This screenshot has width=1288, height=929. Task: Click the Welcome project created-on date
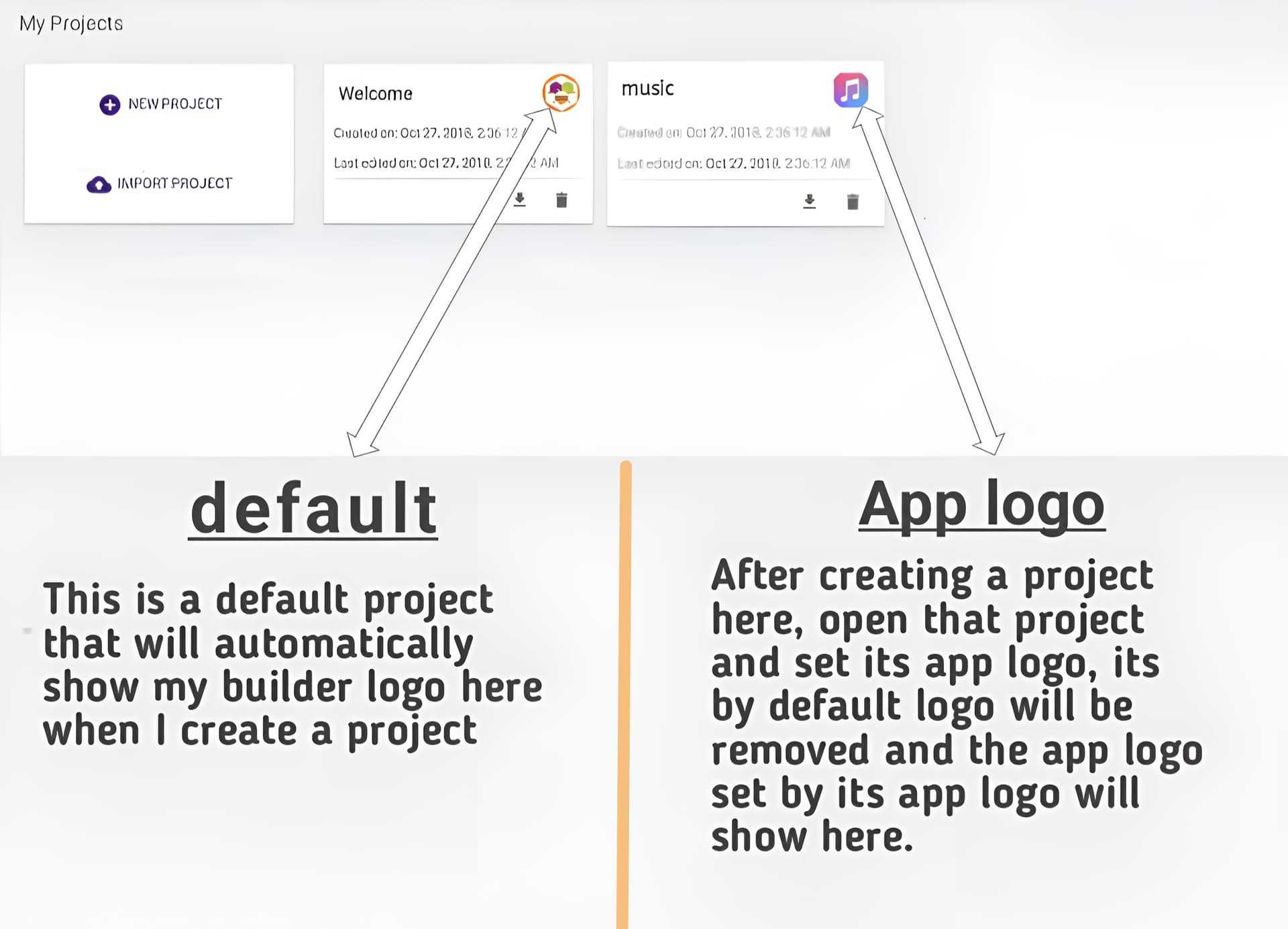(x=429, y=133)
